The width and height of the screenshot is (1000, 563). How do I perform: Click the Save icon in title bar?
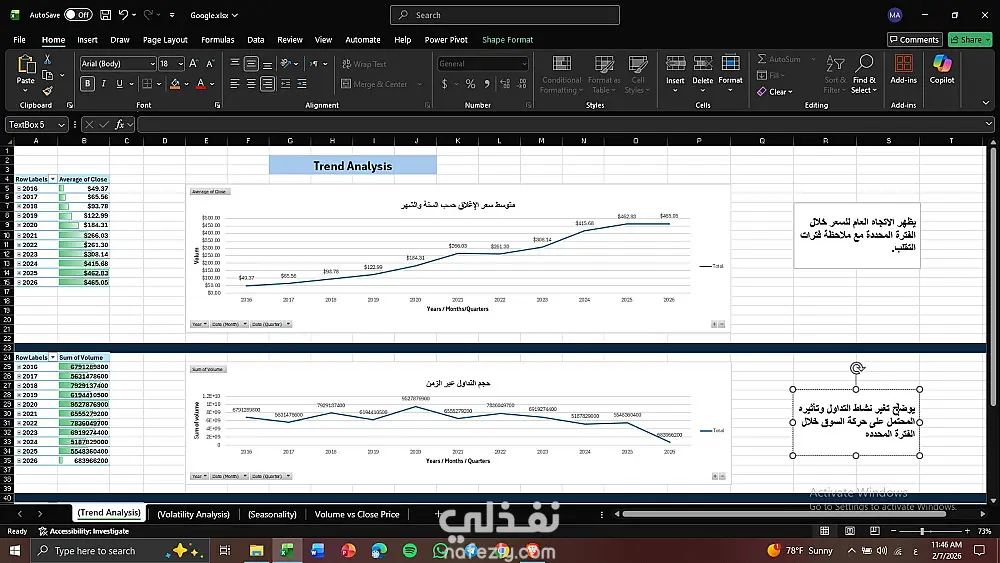click(x=106, y=15)
